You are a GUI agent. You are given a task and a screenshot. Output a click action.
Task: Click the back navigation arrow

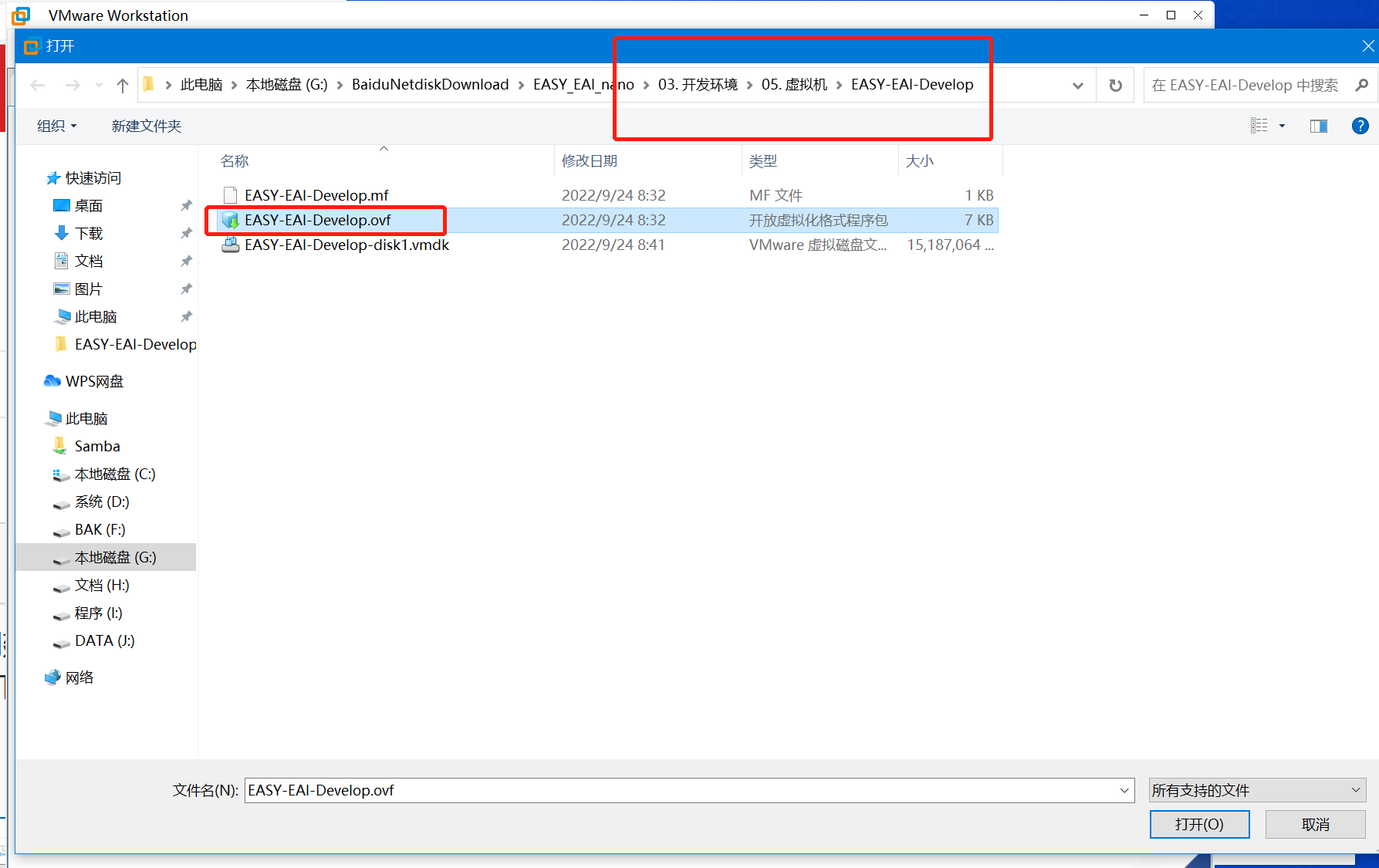pos(38,85)
